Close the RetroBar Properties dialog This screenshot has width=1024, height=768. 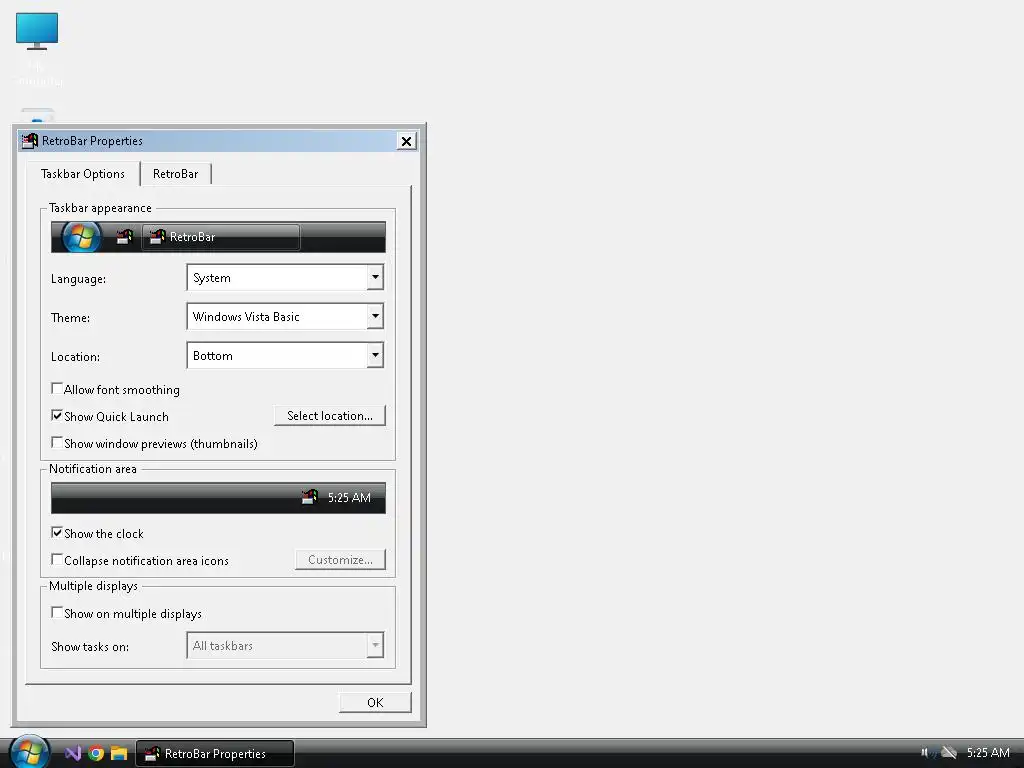[x=406, y=141]
